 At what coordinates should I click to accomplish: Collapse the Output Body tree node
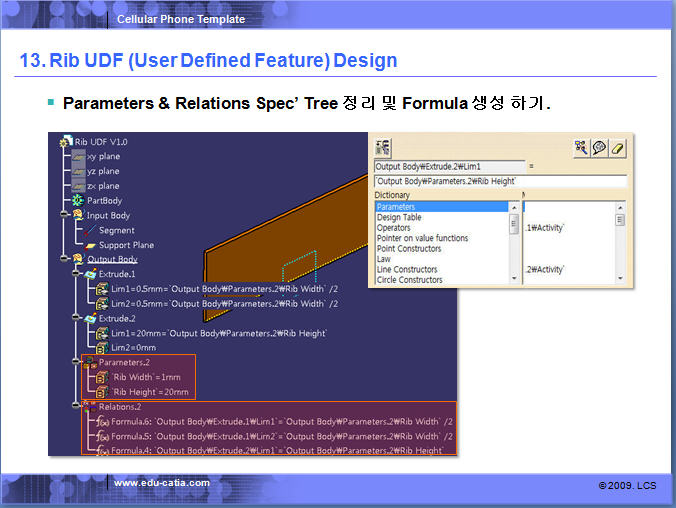pos(64,258)
